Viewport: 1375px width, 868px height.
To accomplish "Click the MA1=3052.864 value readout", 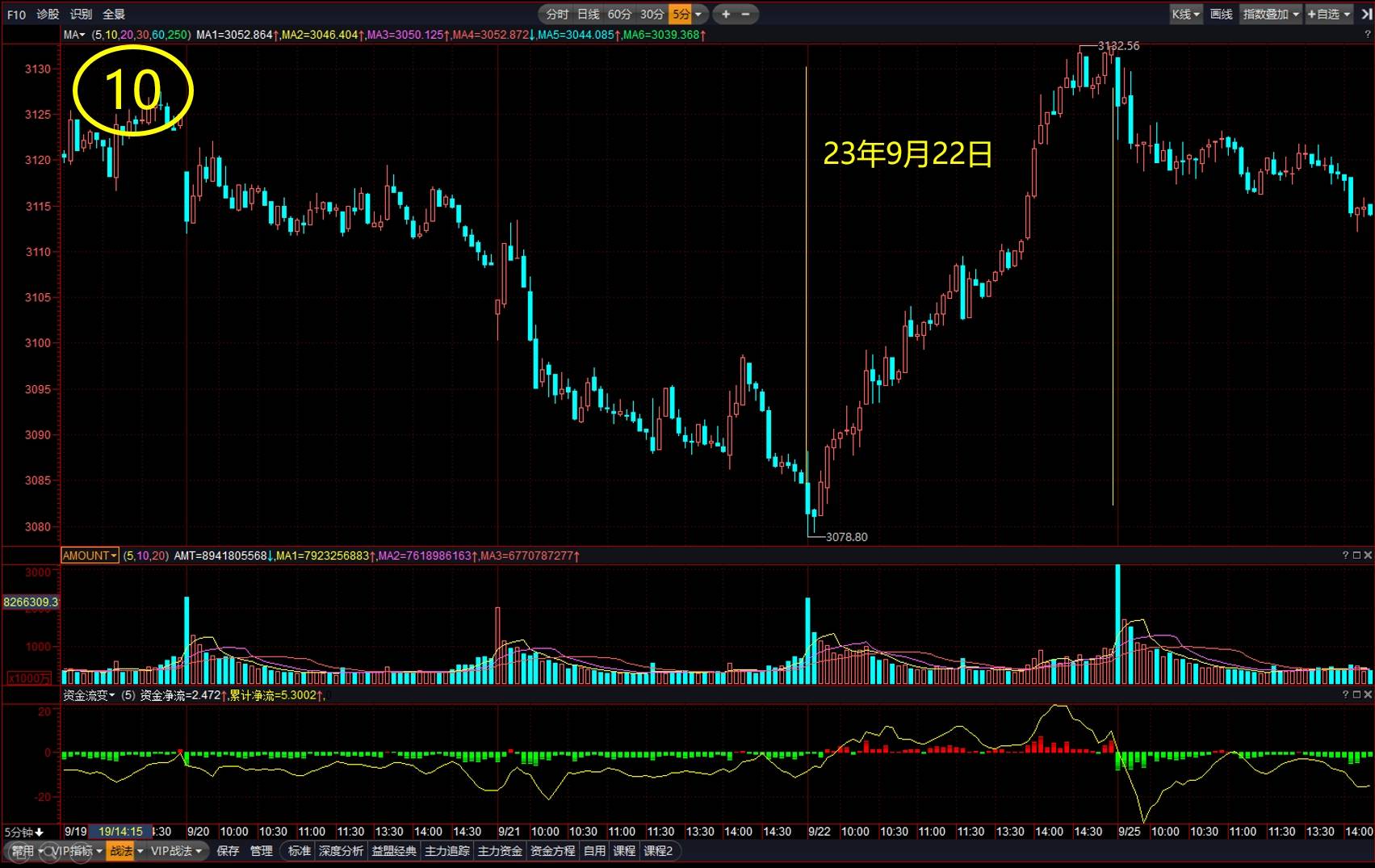I will click(x=237, y=35).
